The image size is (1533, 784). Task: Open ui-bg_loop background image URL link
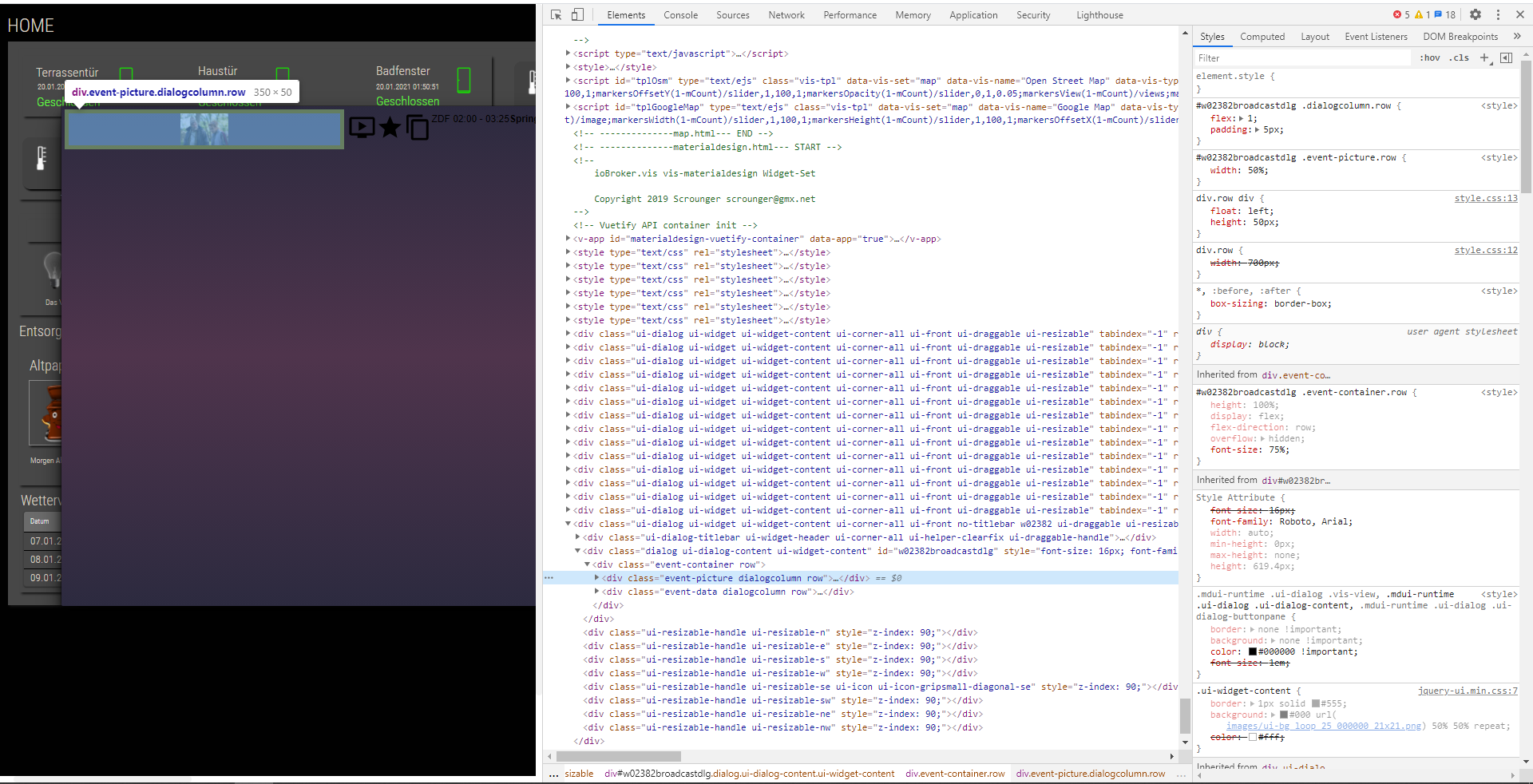[x=1325, y=726]
